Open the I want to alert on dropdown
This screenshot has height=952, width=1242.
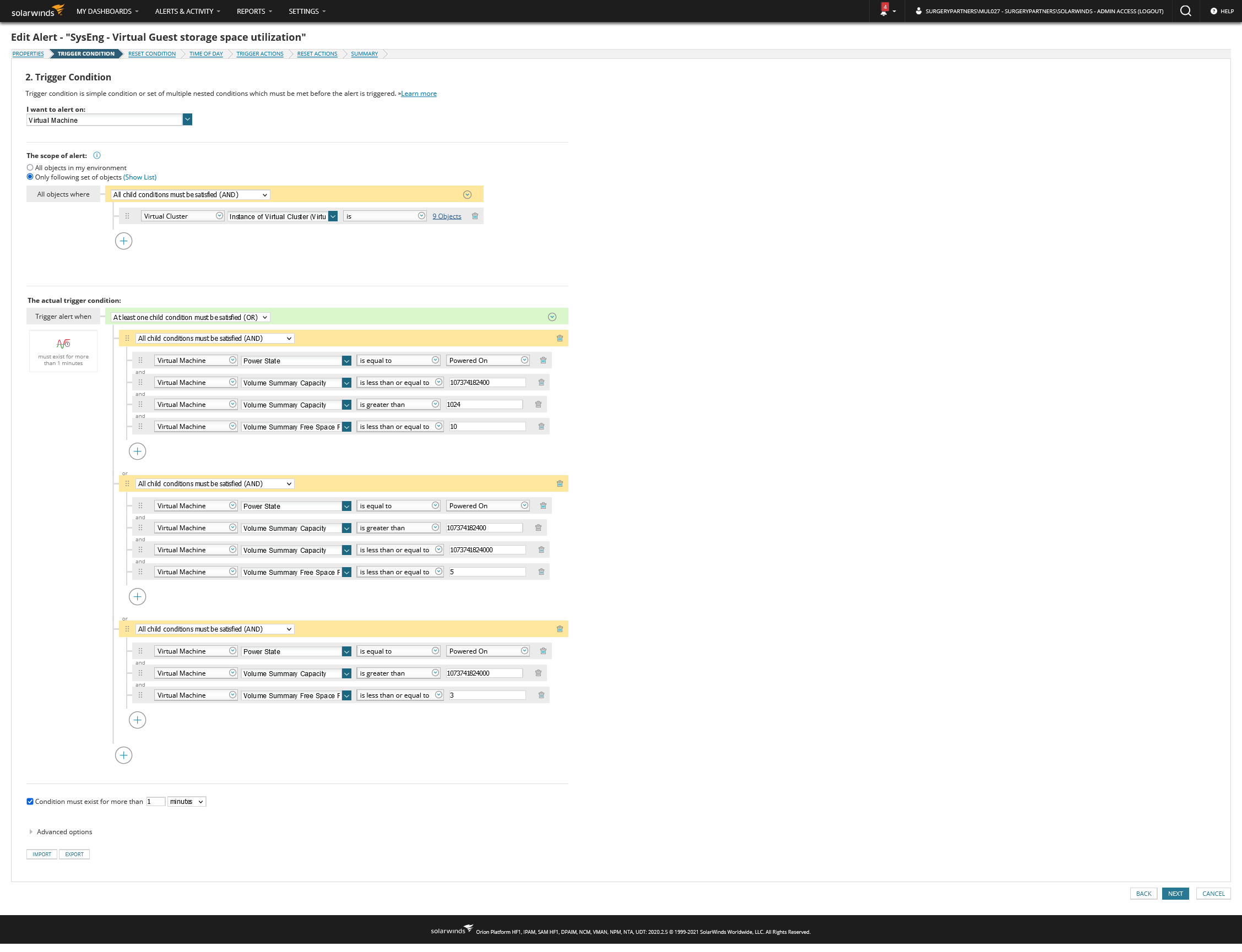click(x=187, y=119)
